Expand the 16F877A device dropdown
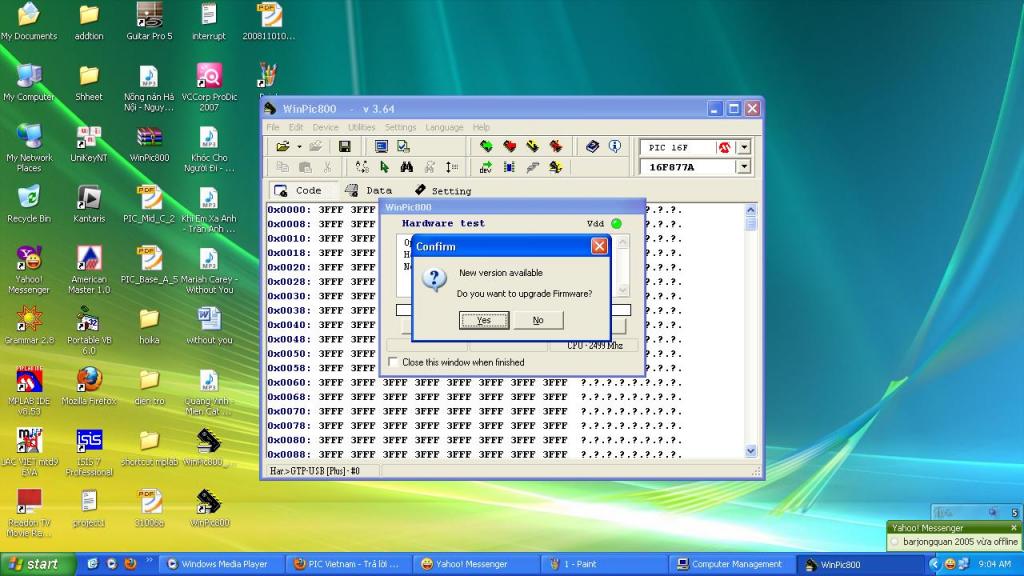This screenshot has width=1024, height=576. [744, 167]
